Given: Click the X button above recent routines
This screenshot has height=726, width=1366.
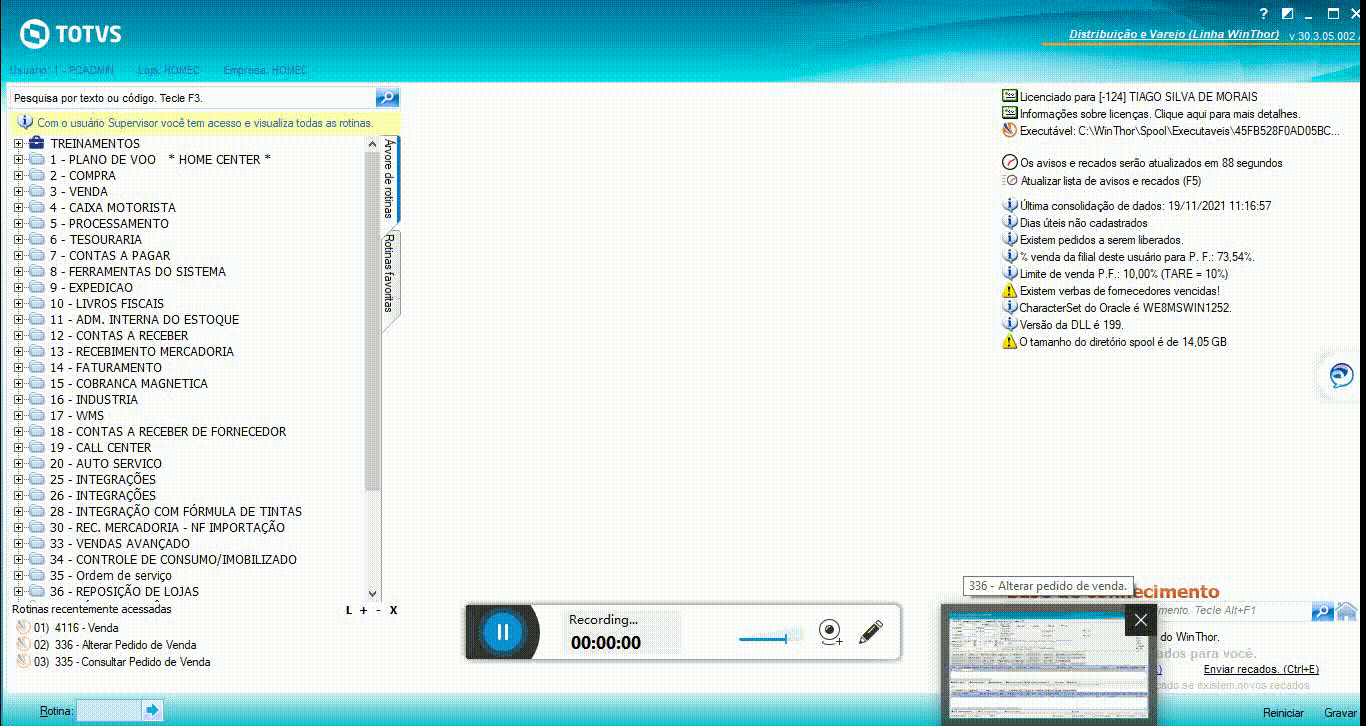Looking at the screenshot, I should coord(394,610).
